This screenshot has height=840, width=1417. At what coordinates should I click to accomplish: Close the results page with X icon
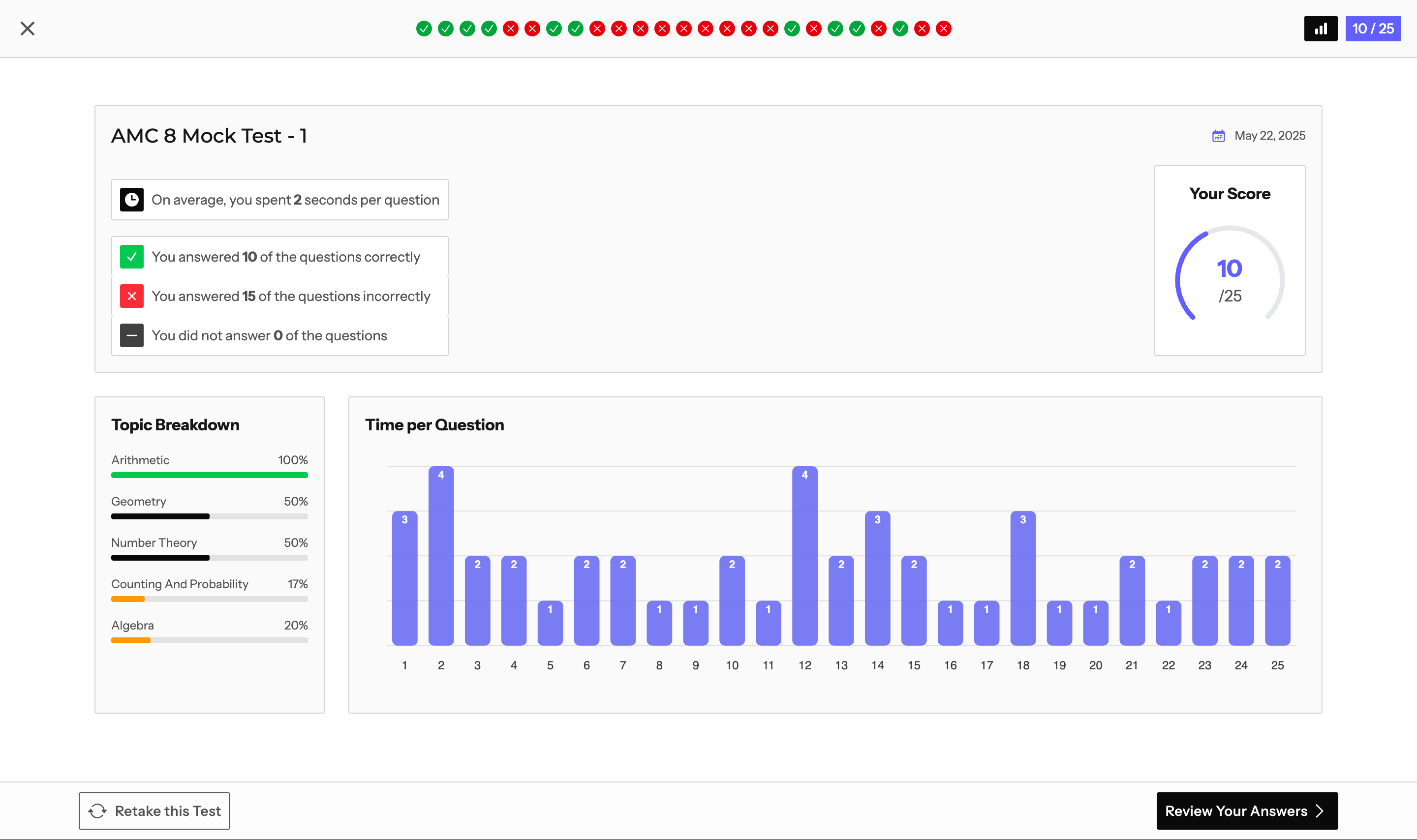[x=27, y=29]
